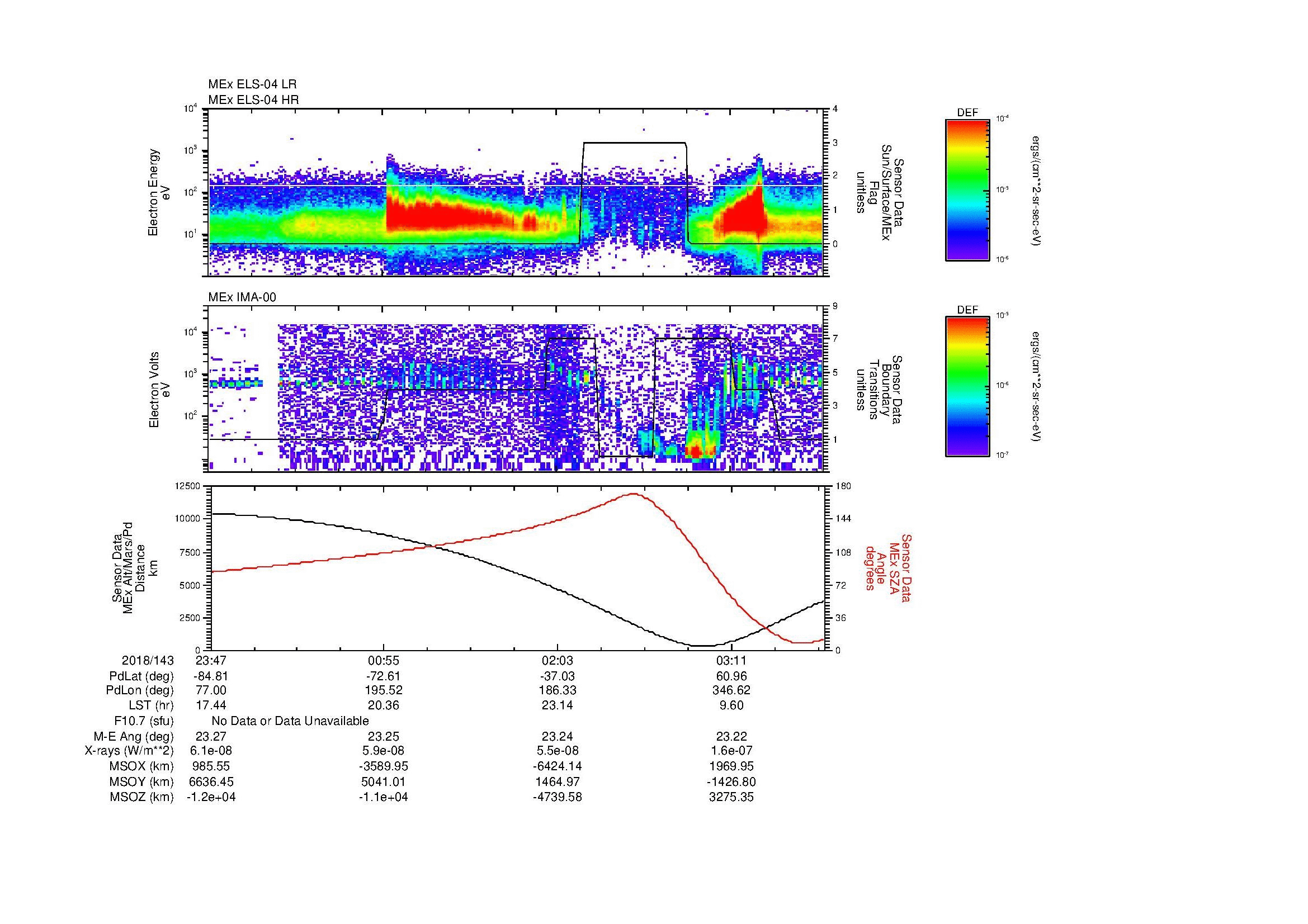
Task: Click the PdLat value '60.96'
Action: [x=731, y=676]
